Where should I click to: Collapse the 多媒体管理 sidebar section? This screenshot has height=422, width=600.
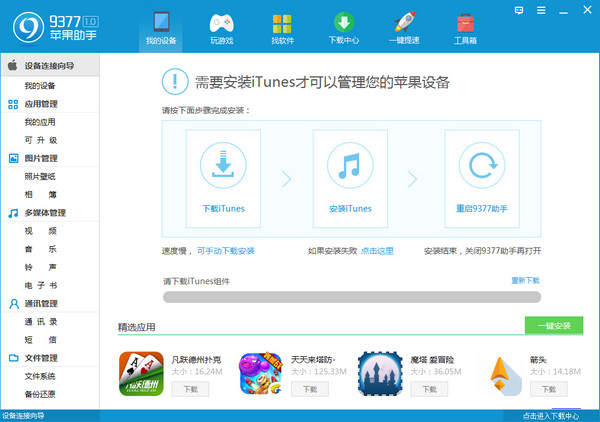(44, 212)
